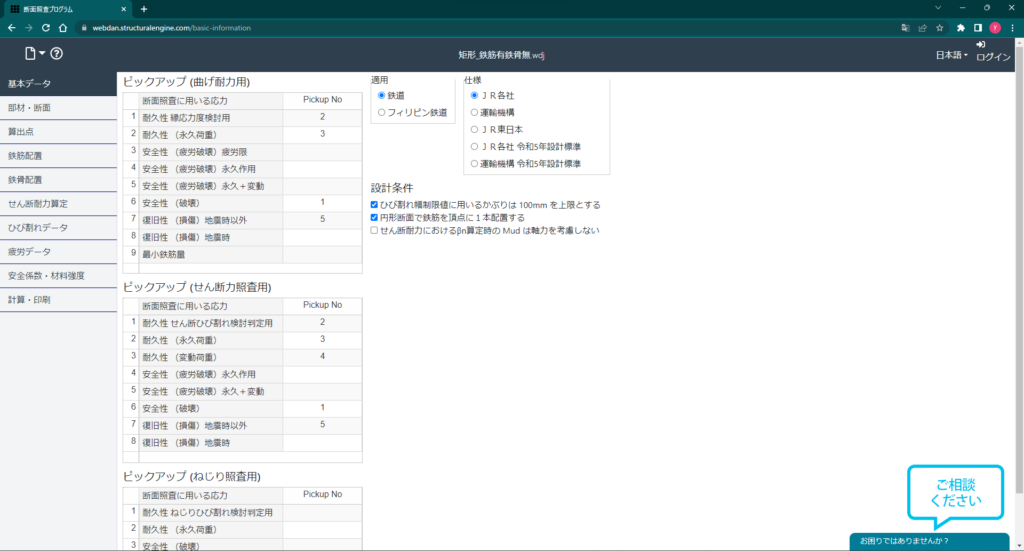Open the browser side panel icon
Viewport: 1024px width, 551px height.
tap(978, 28)
